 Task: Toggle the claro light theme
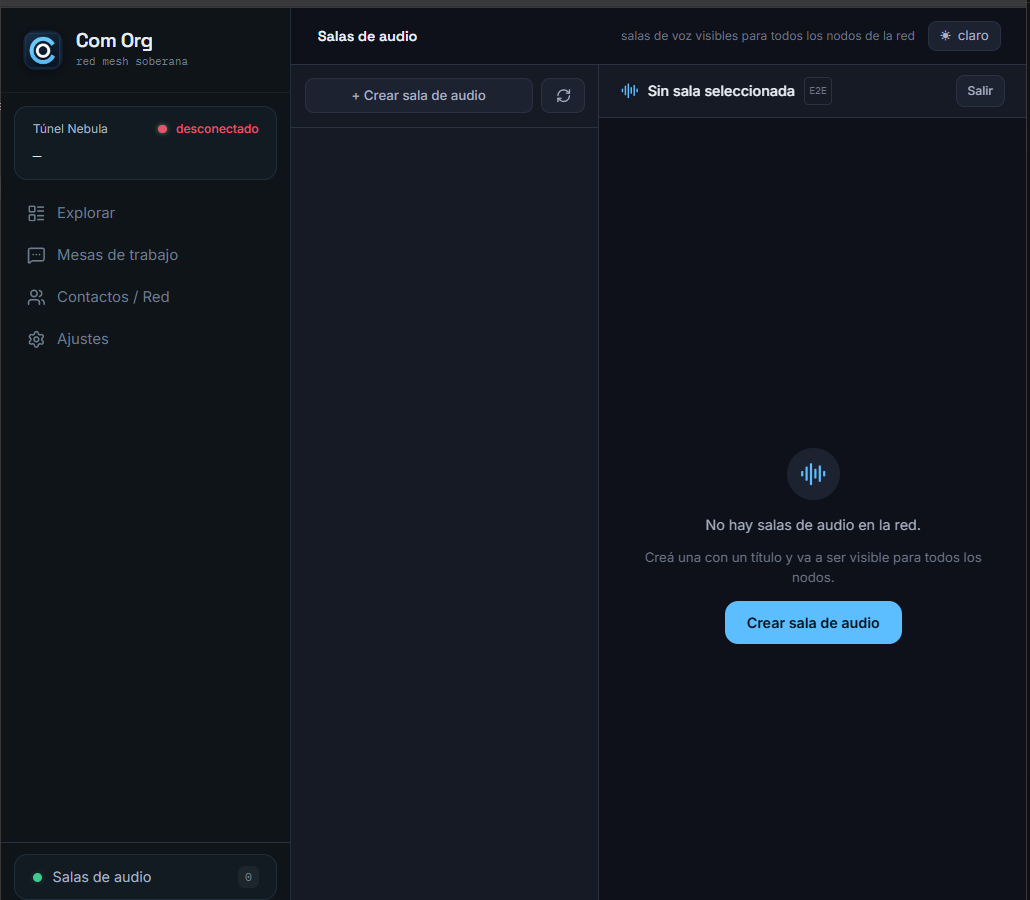964,36
